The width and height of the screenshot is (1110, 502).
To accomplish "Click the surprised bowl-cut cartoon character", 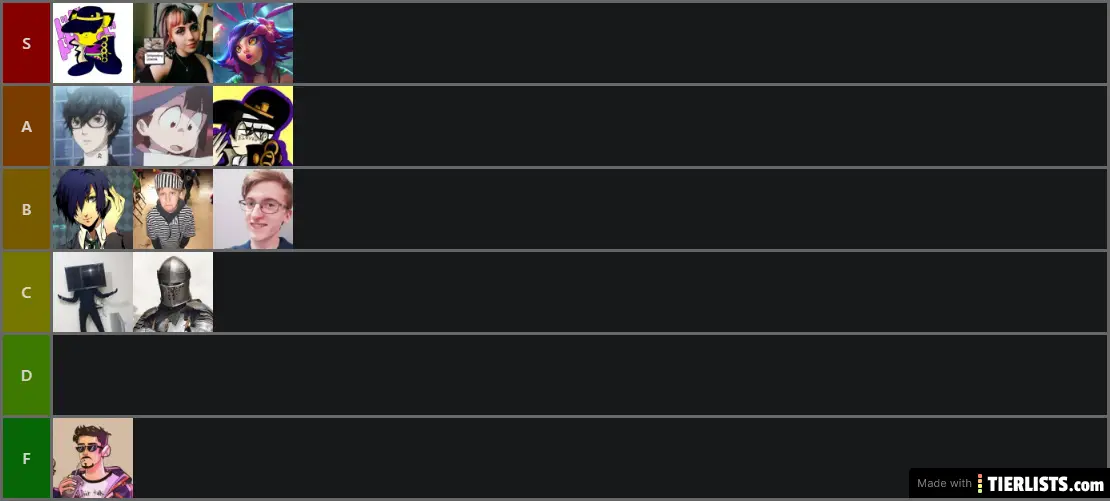I will (173, 126).
